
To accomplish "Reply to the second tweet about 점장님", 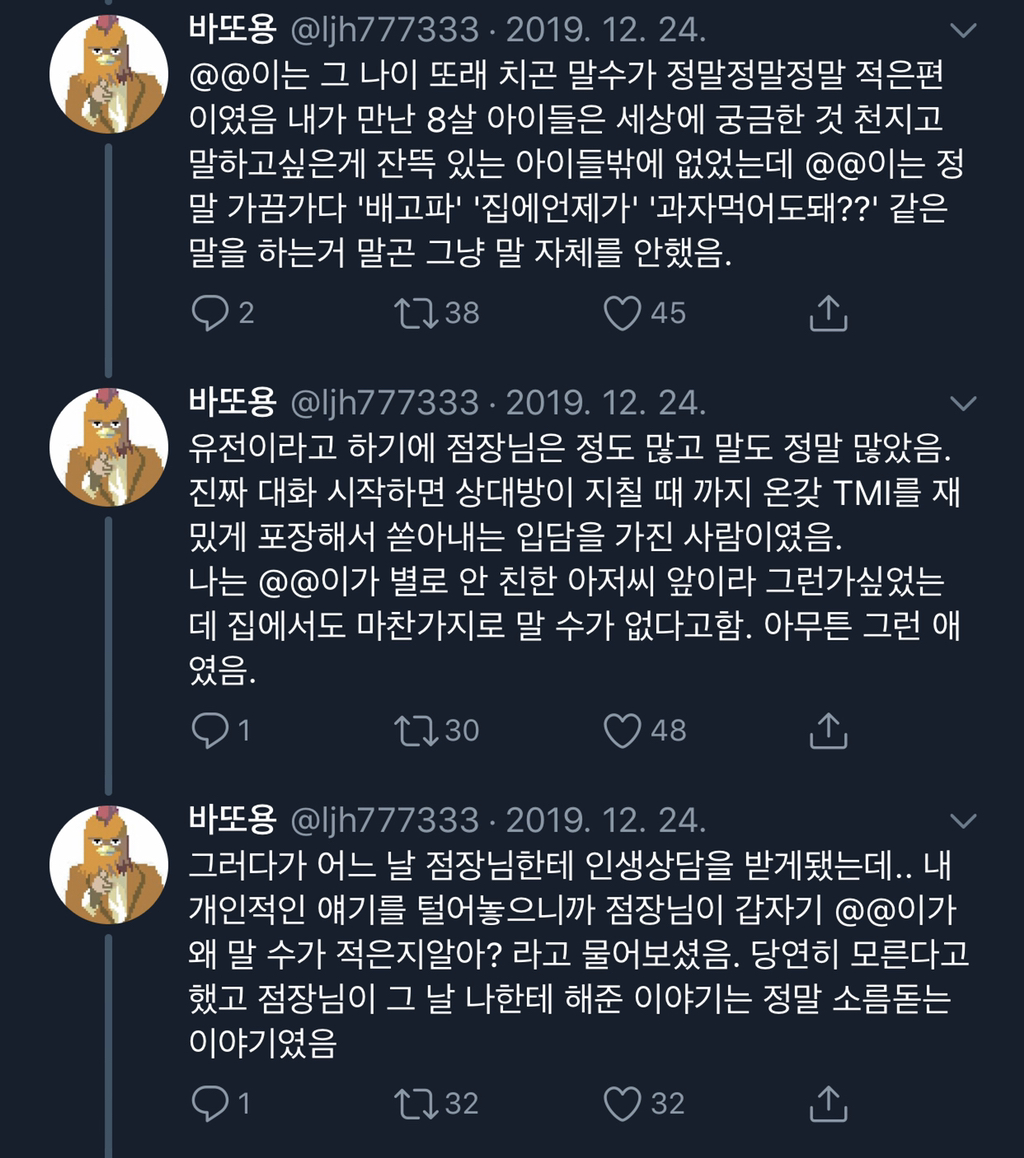I will pyautogui.click(x=210, y=731).
